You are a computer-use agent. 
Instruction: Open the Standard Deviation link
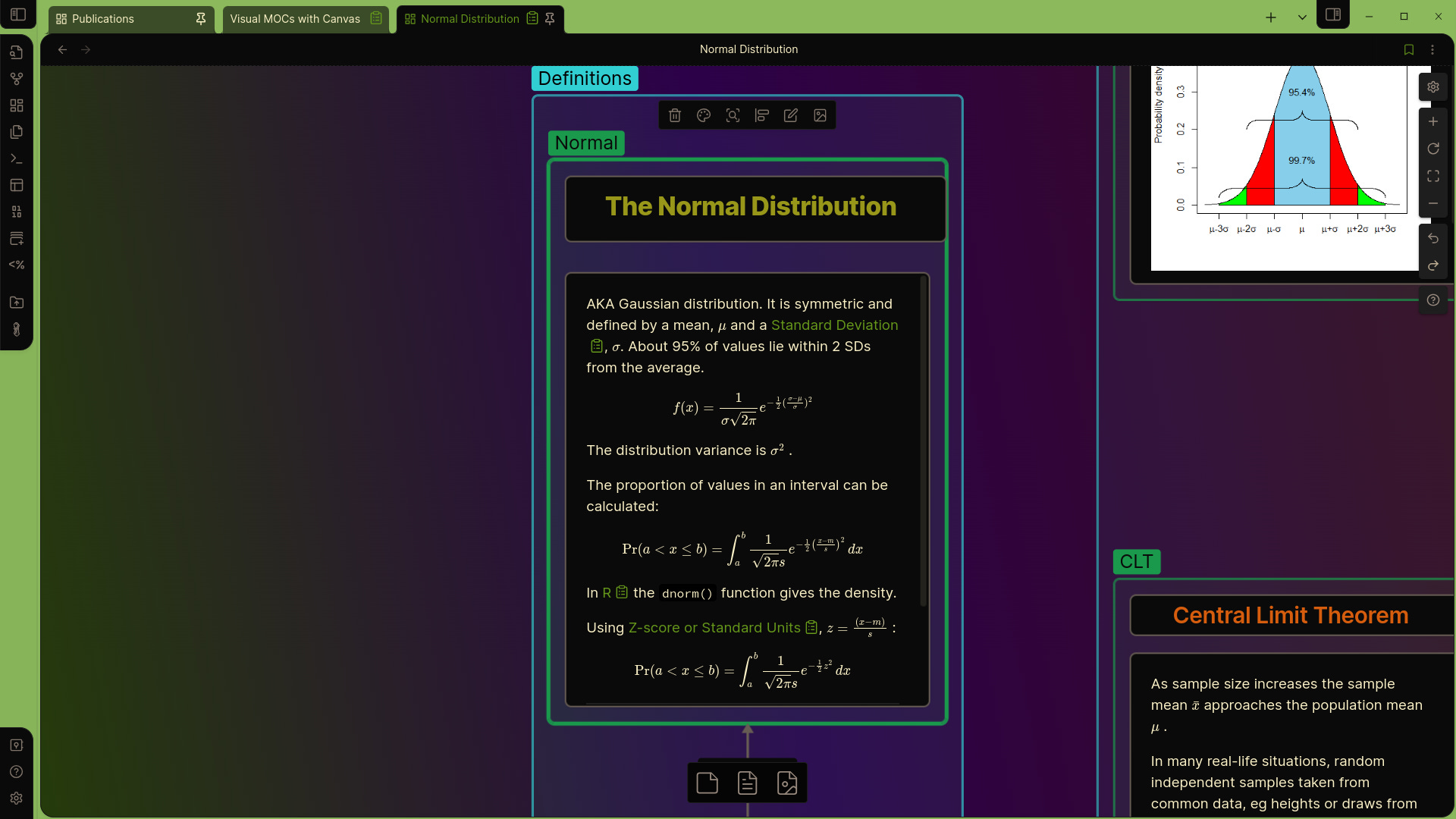[x=834, y=325]
